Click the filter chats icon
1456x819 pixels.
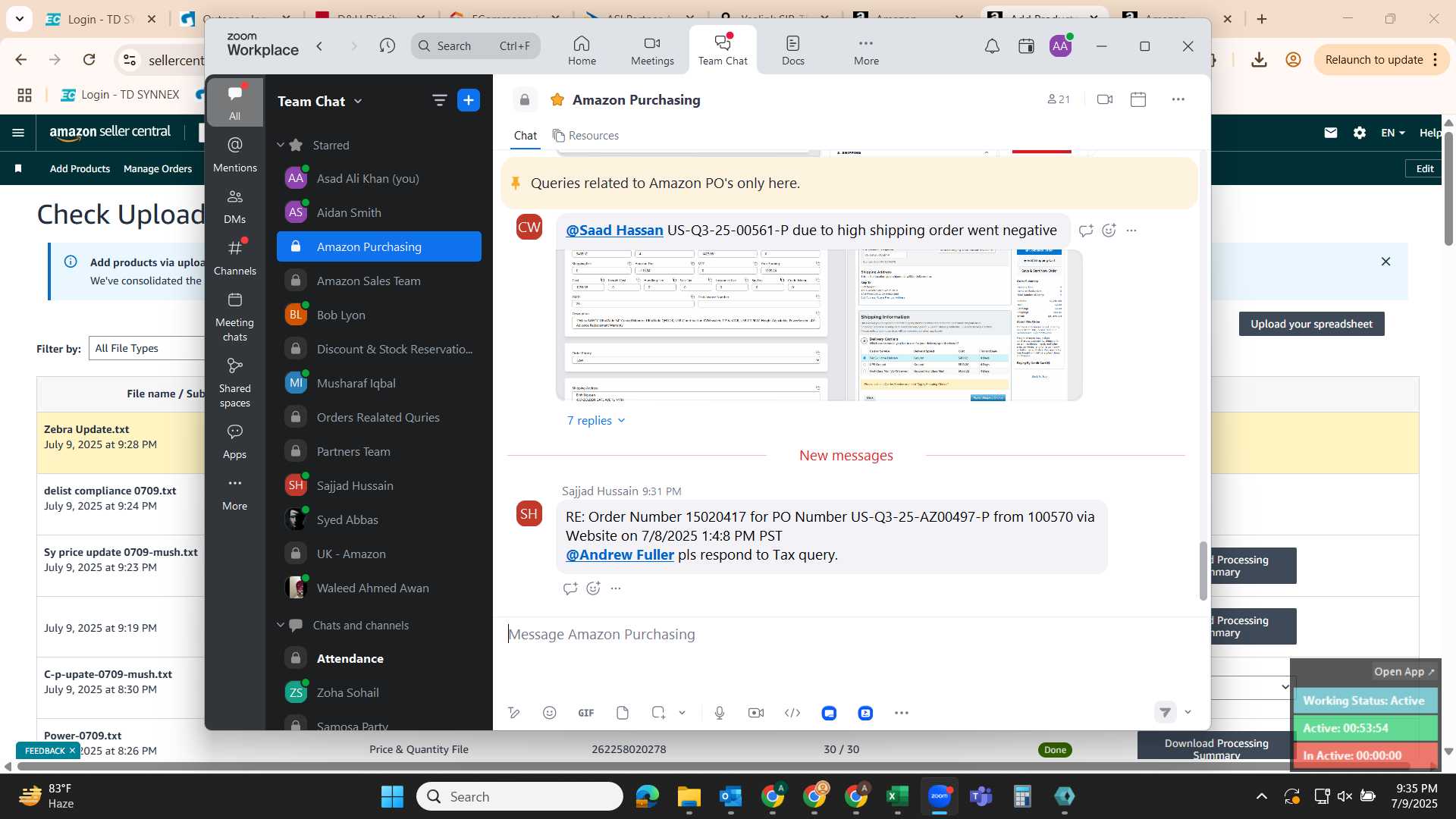click(x=439, y=100)
